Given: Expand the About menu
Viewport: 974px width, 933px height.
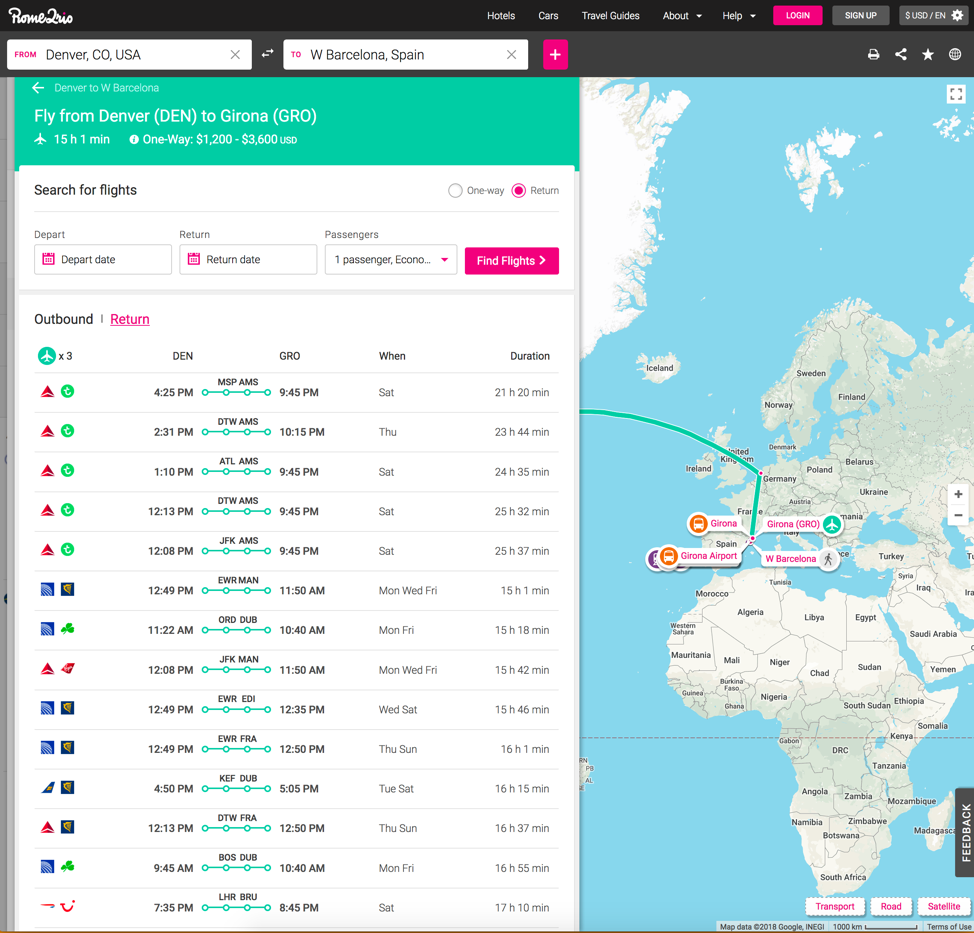Looking at the screenshot, I should coord(682,16).
